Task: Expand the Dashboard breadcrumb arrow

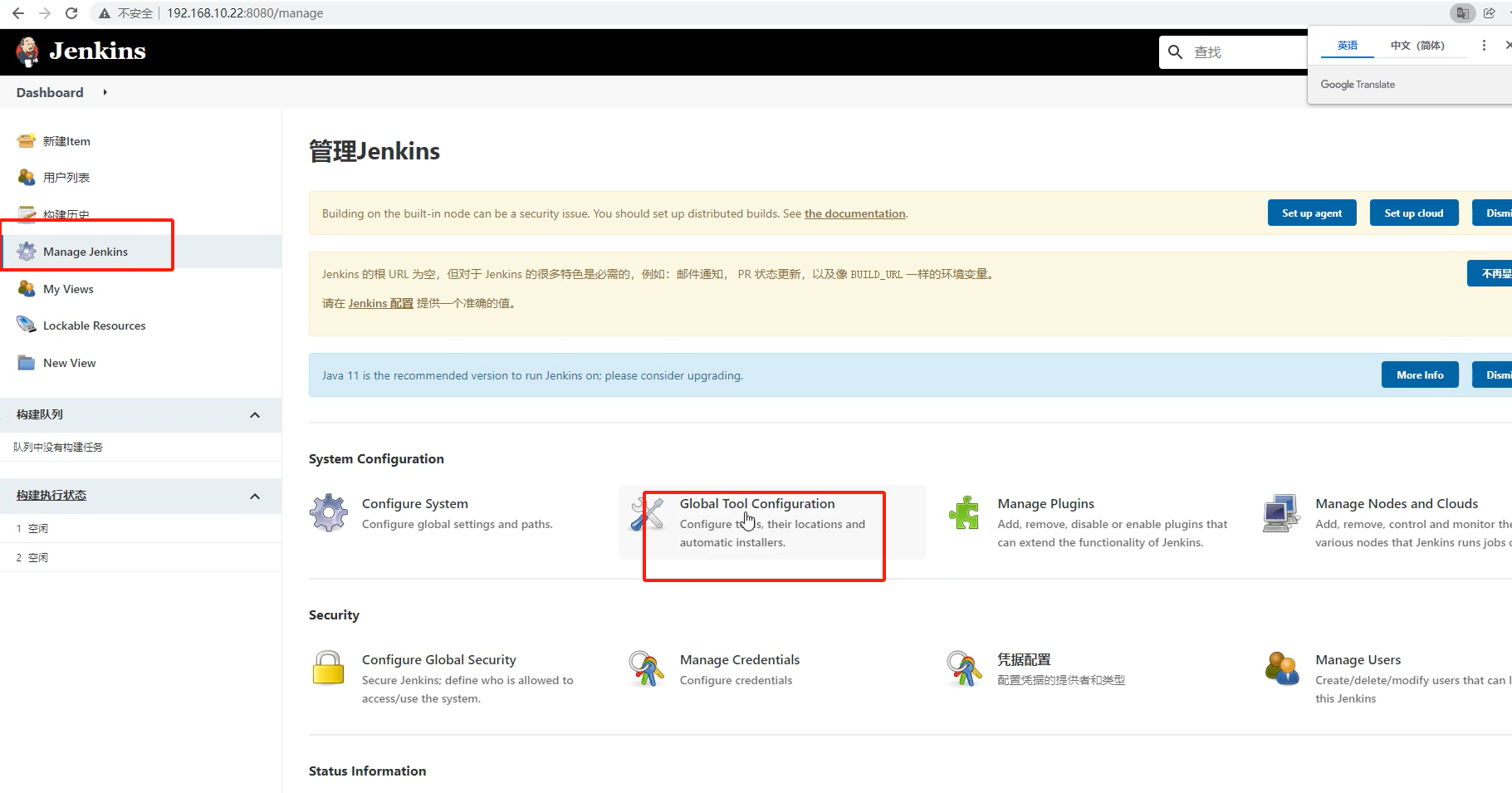Action: 105,92
